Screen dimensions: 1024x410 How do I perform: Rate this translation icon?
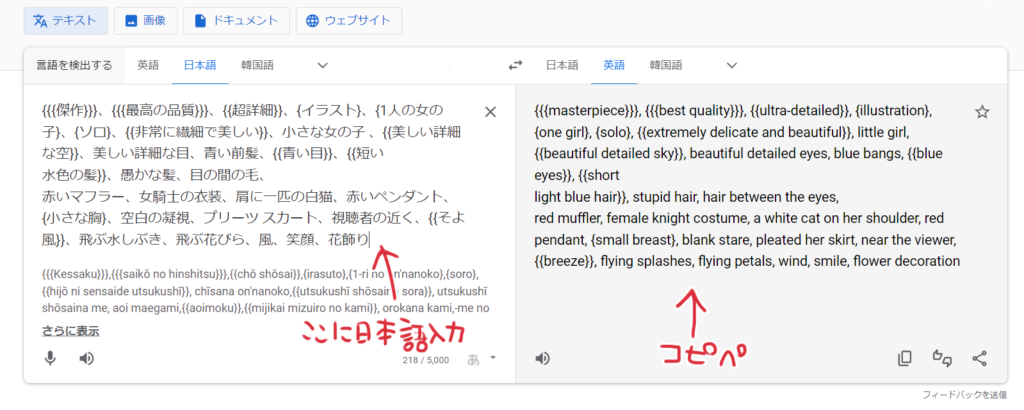coord(942,358)
